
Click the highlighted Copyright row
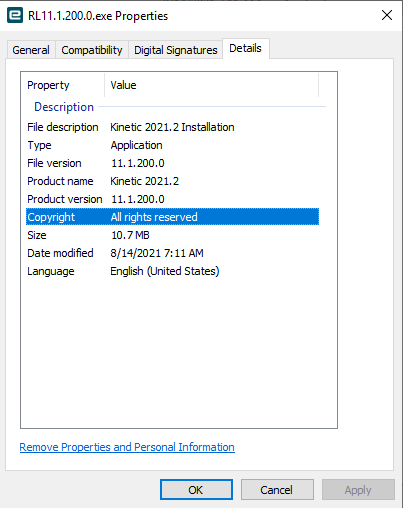[172, 217]
